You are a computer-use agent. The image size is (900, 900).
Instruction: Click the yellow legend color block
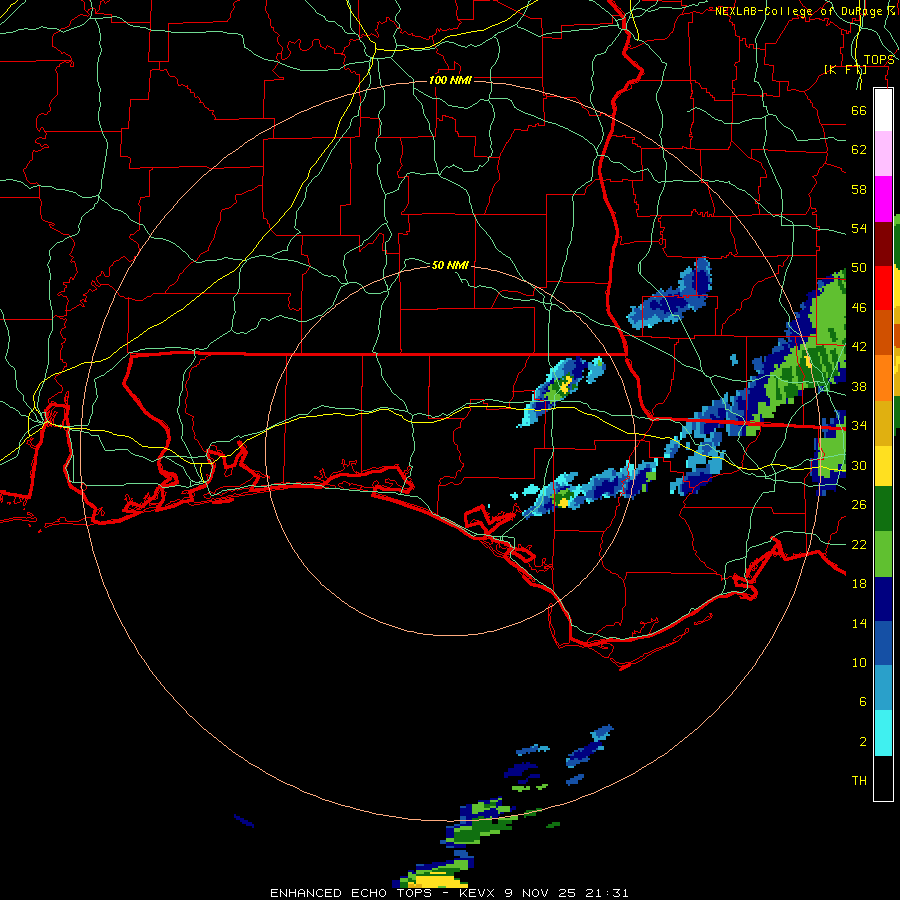point(883,465)
